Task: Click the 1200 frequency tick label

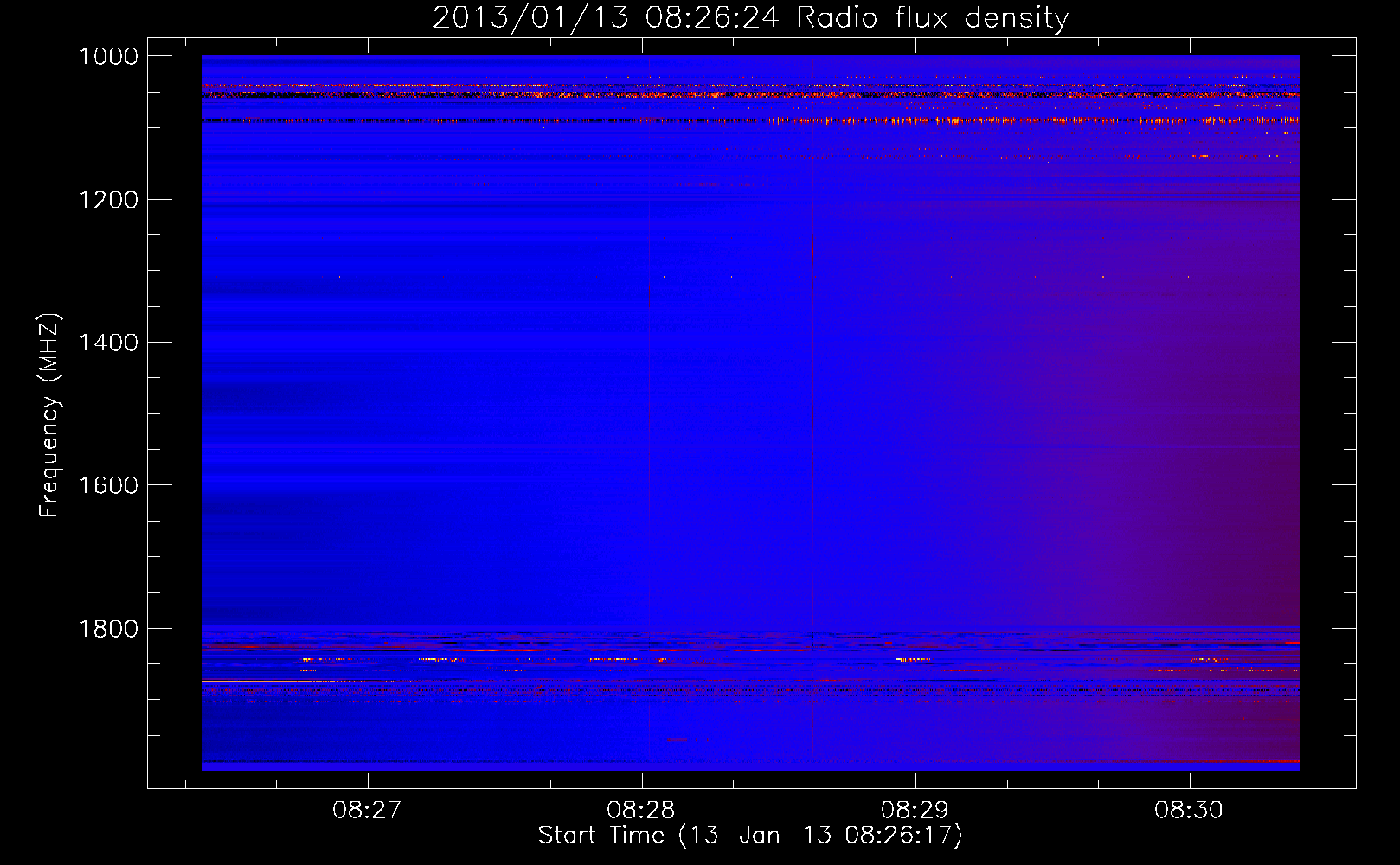Action: [109, 200]
